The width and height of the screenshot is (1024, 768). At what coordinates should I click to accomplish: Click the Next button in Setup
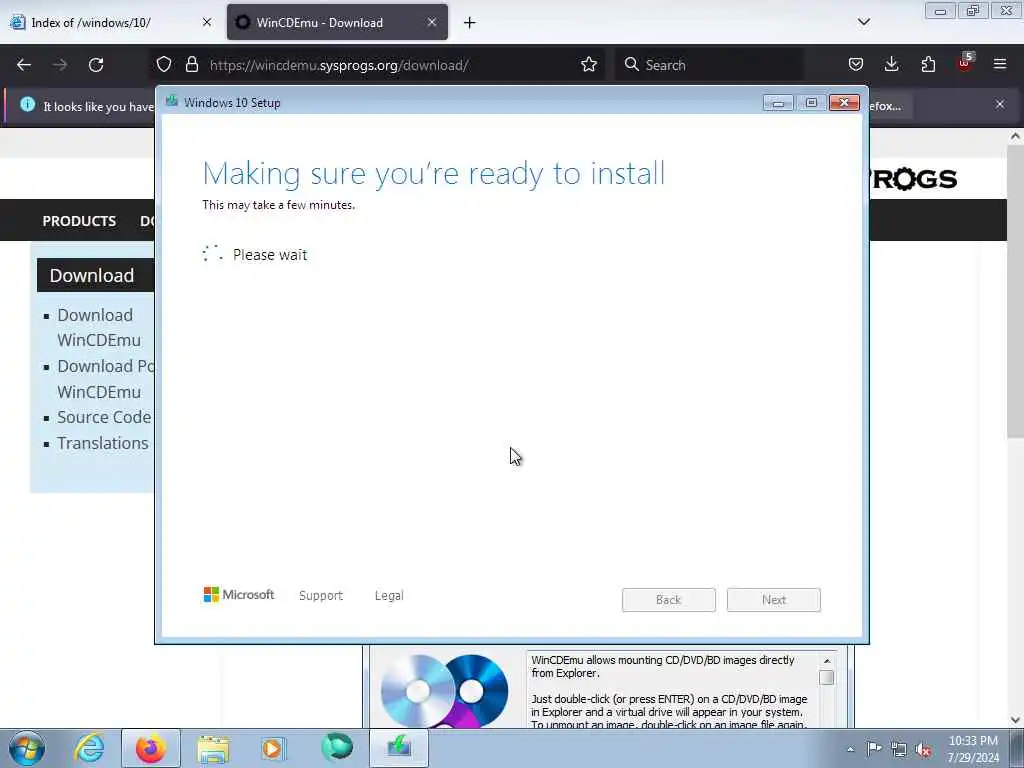773,600
